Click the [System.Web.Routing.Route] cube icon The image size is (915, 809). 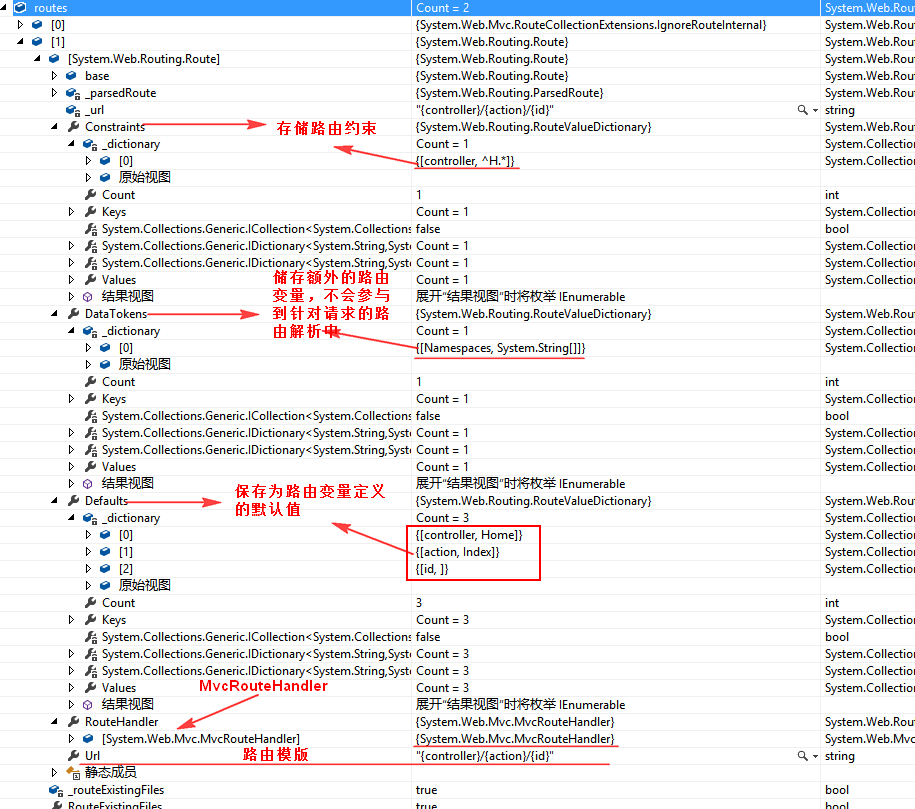(x=54, y=58)
